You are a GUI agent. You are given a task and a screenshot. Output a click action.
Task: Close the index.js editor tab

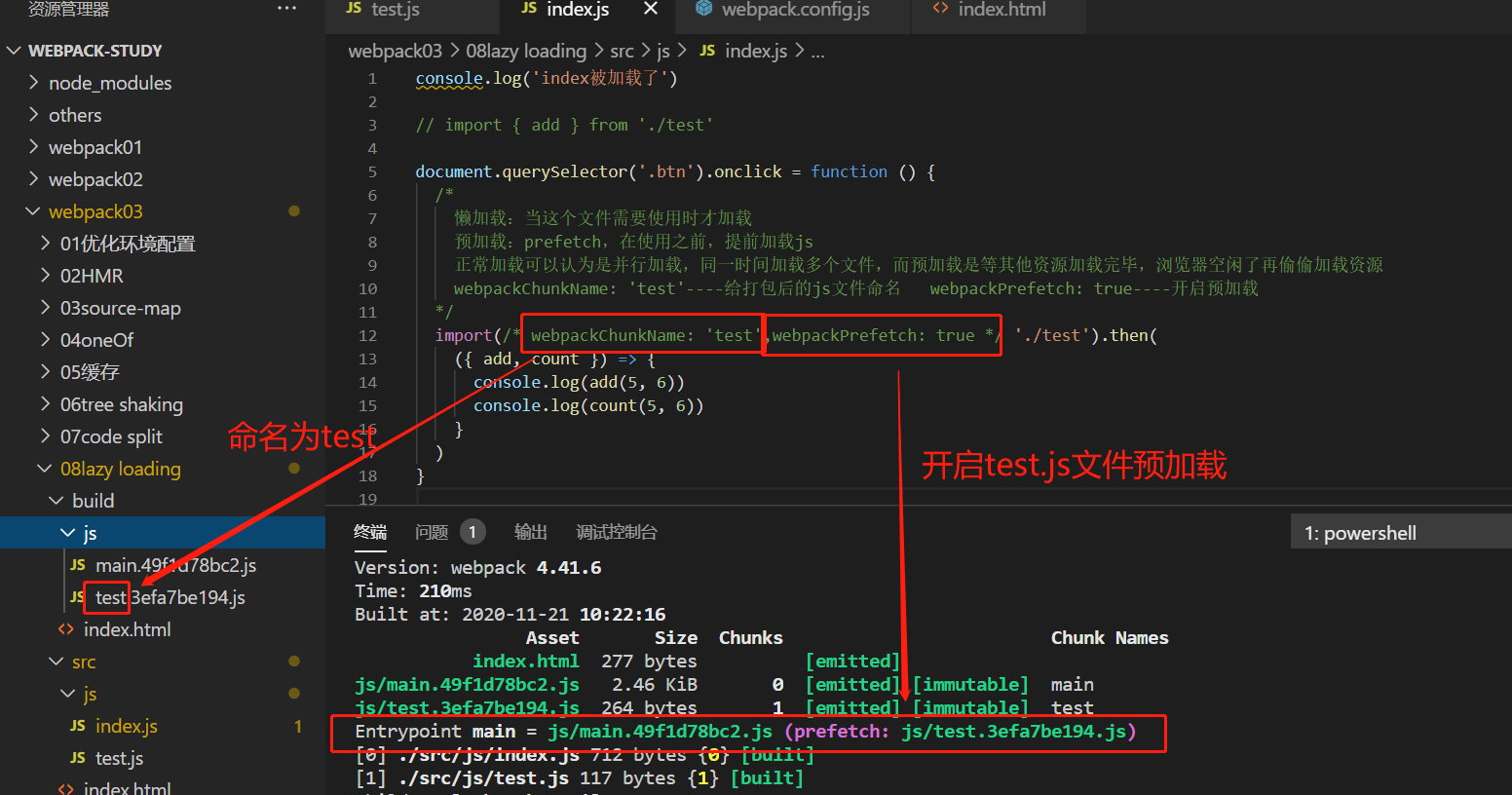(x=651, y=9)
